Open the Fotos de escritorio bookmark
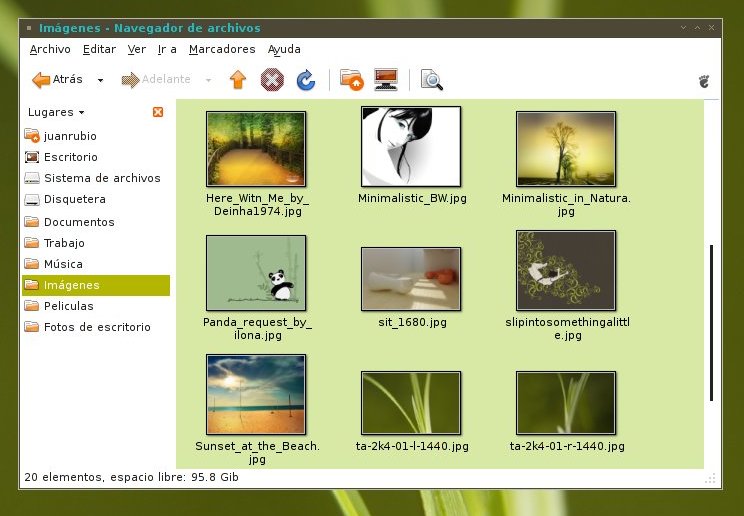 96,327
